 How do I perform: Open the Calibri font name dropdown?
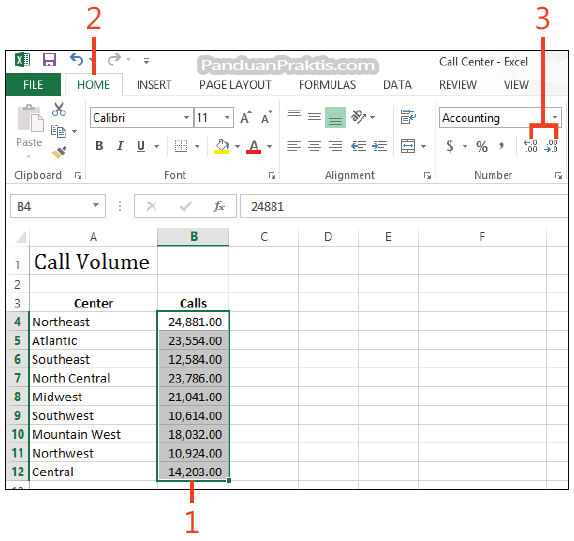[x=186, y=117]
